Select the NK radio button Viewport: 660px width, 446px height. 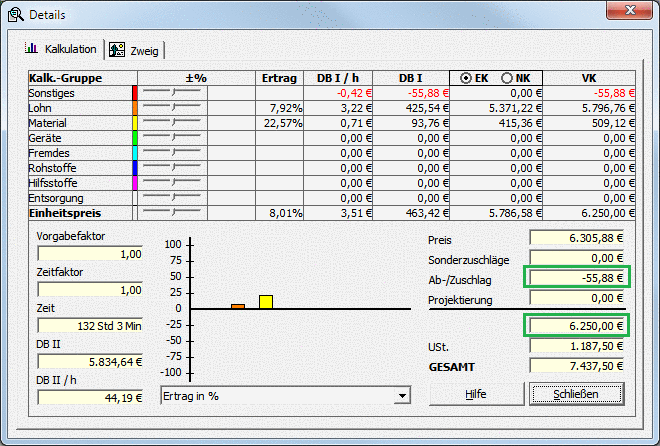507,78
